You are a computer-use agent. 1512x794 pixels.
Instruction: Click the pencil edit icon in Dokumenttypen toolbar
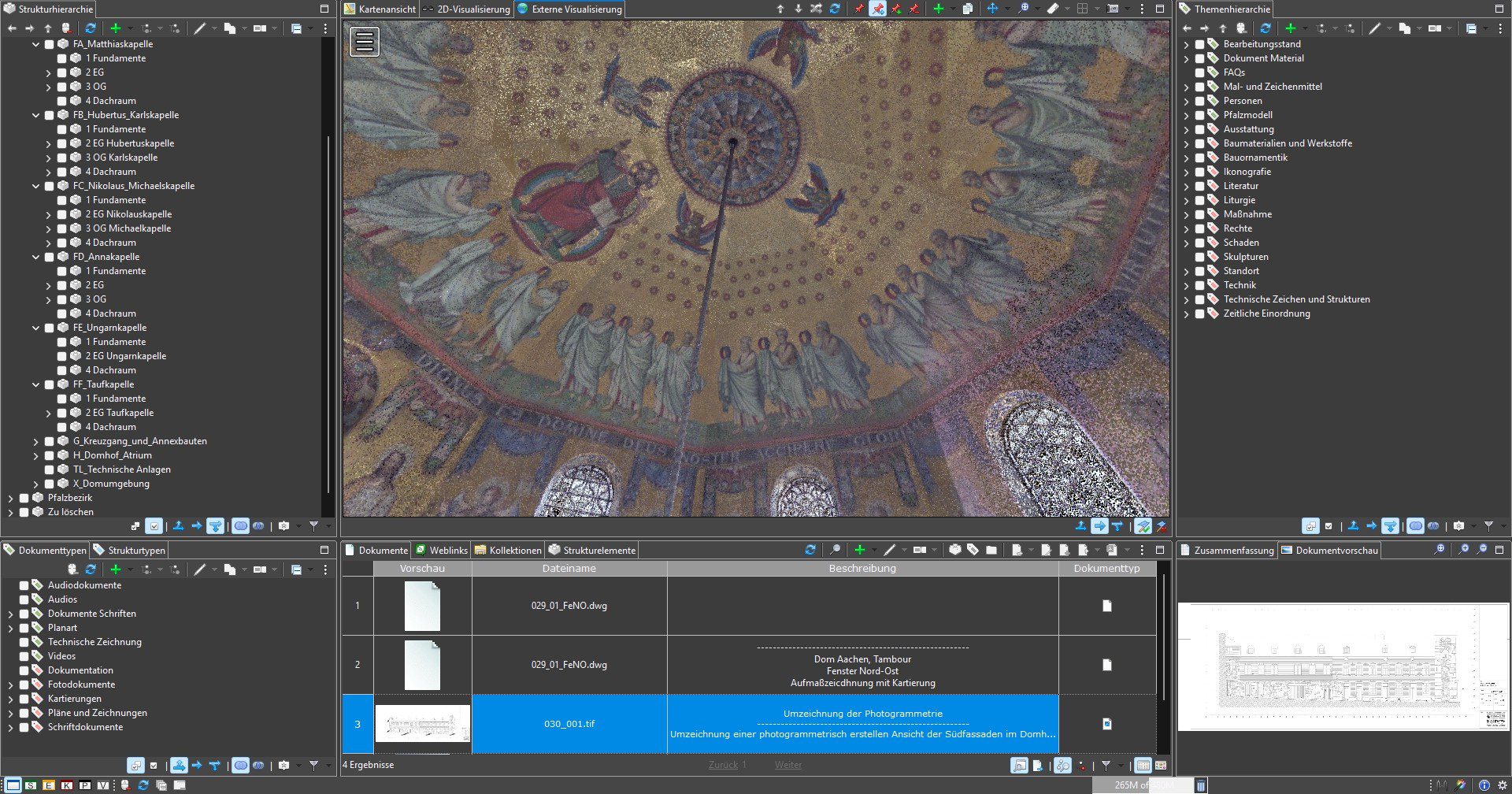coord(200,570)
